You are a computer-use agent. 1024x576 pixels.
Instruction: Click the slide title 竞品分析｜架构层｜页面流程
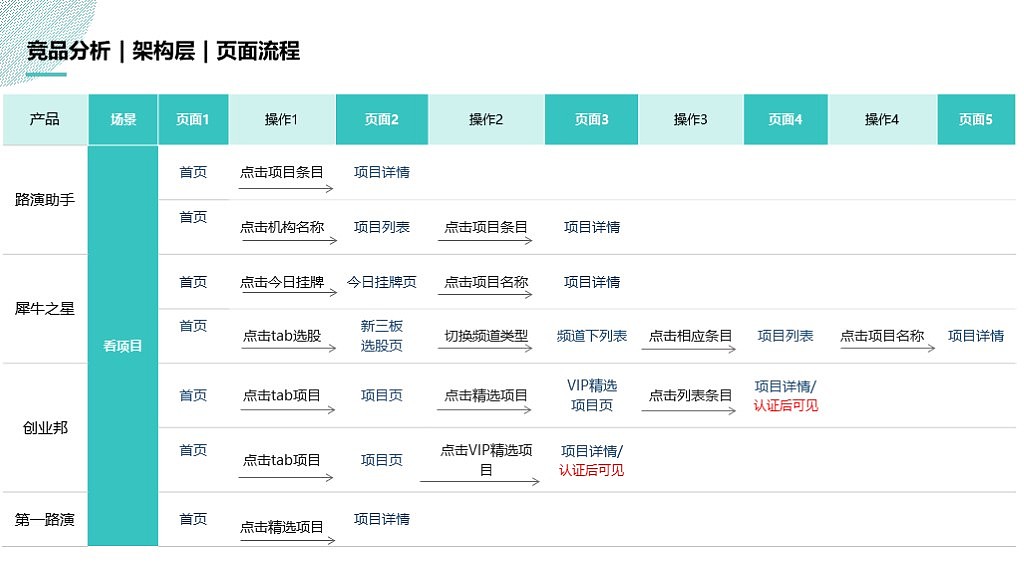pyautogui.click(x=163, y=51)
